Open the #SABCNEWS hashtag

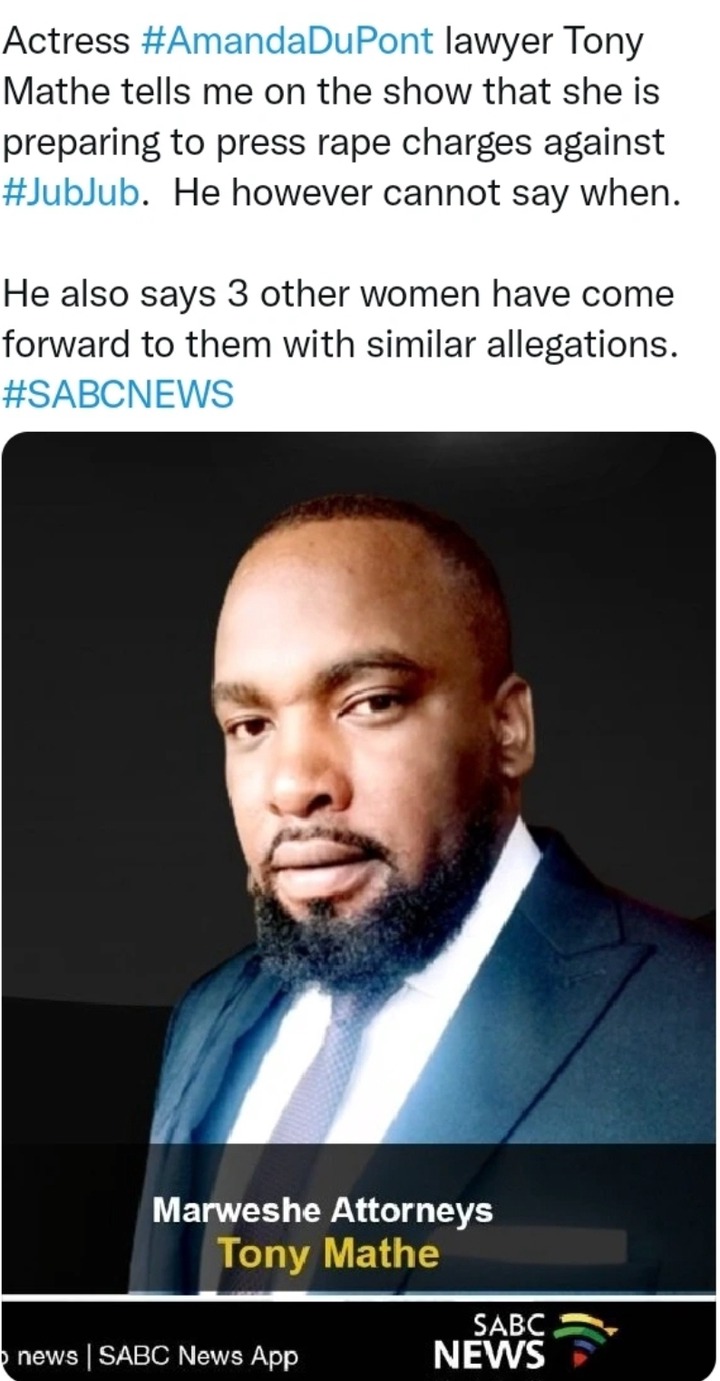118,394
